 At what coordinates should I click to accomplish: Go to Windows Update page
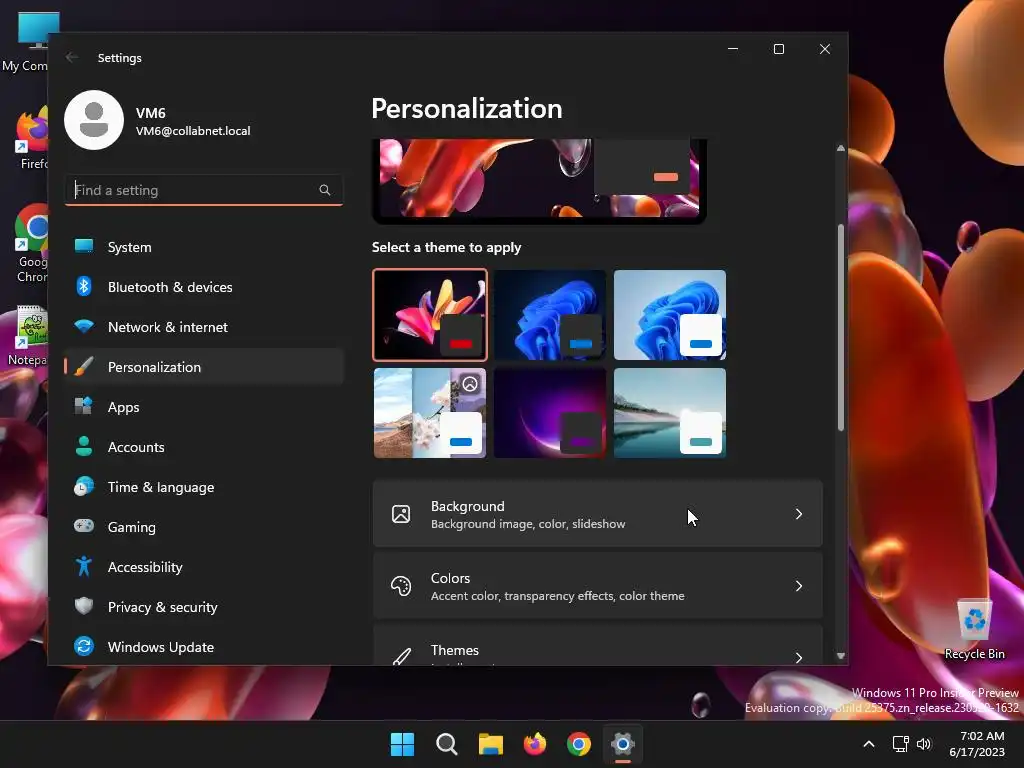pyautogui.click(x=204, y=647)
